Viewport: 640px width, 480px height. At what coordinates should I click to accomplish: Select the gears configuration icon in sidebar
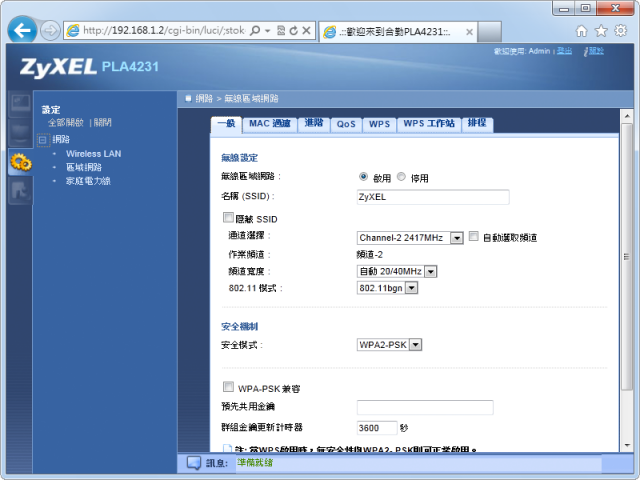pos(20,162)
